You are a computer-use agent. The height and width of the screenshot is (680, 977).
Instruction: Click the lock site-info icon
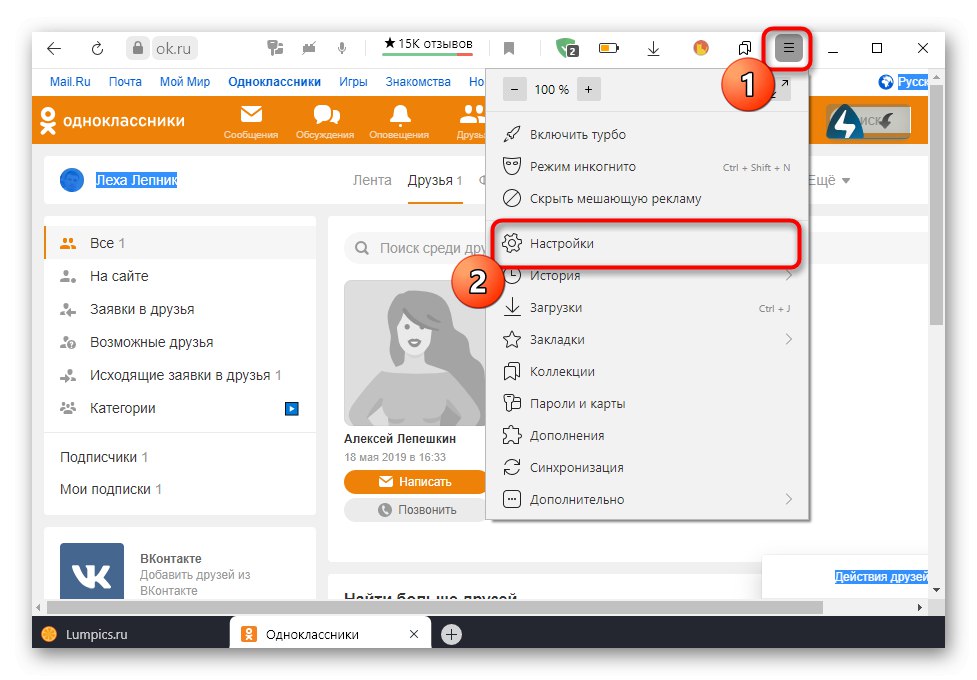tap(138, 48)
